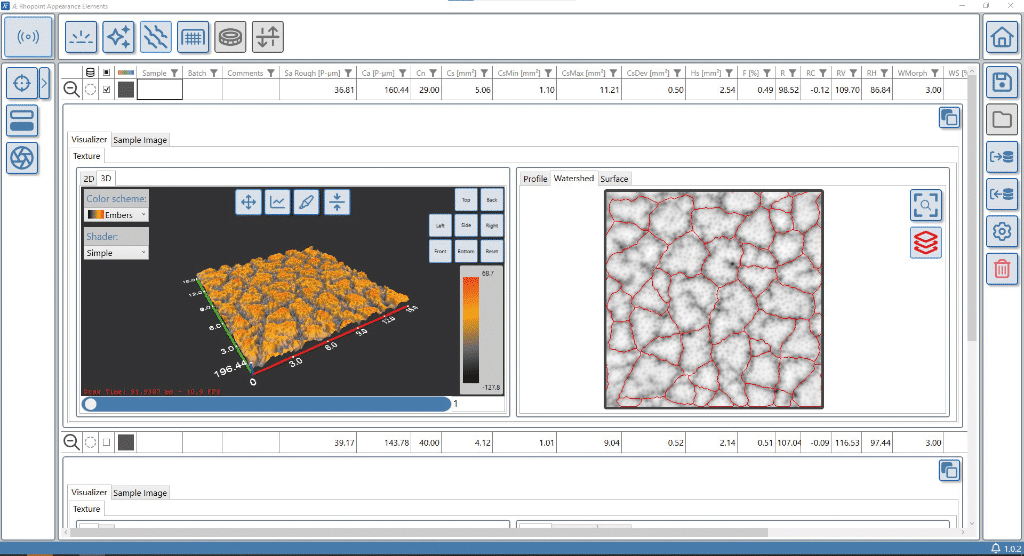This screenshot has width=1024, height=556.
Task: Click the grid mesh icon in top toolbar
Action: [x=192, y=37]
